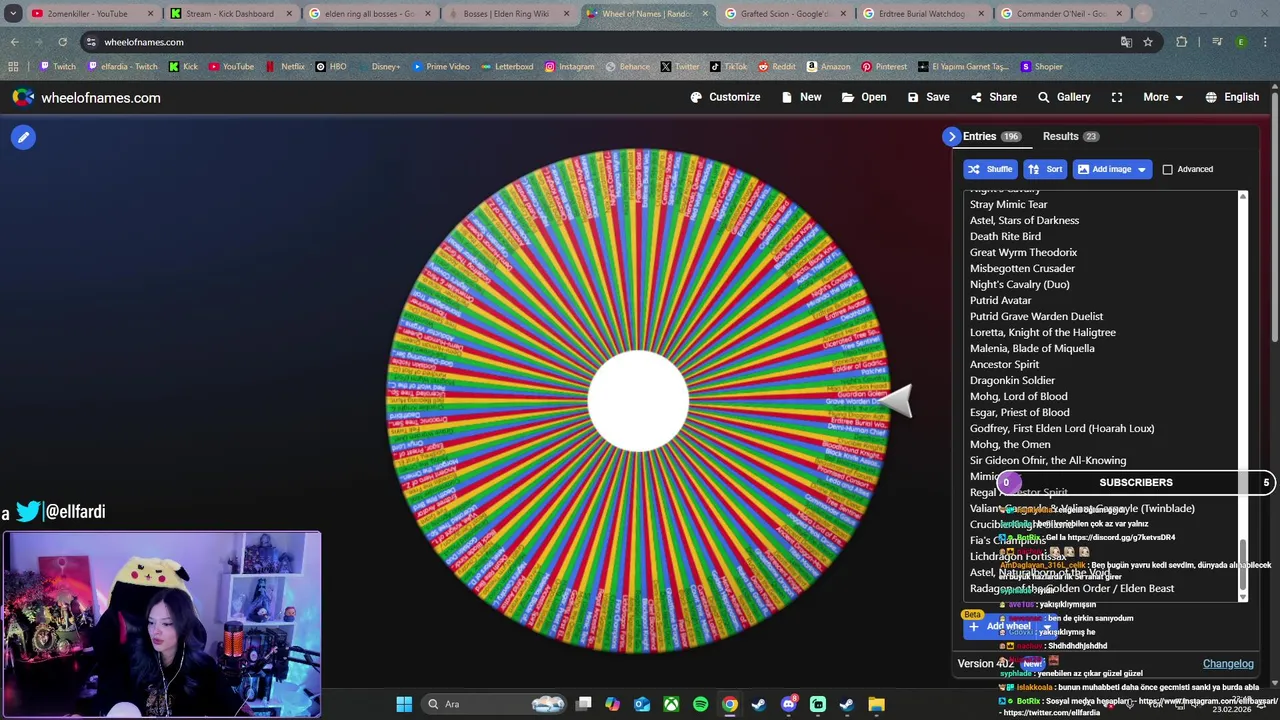Expand the More menu
The width and height of the screenshot is (1280, 720).
1163,97
